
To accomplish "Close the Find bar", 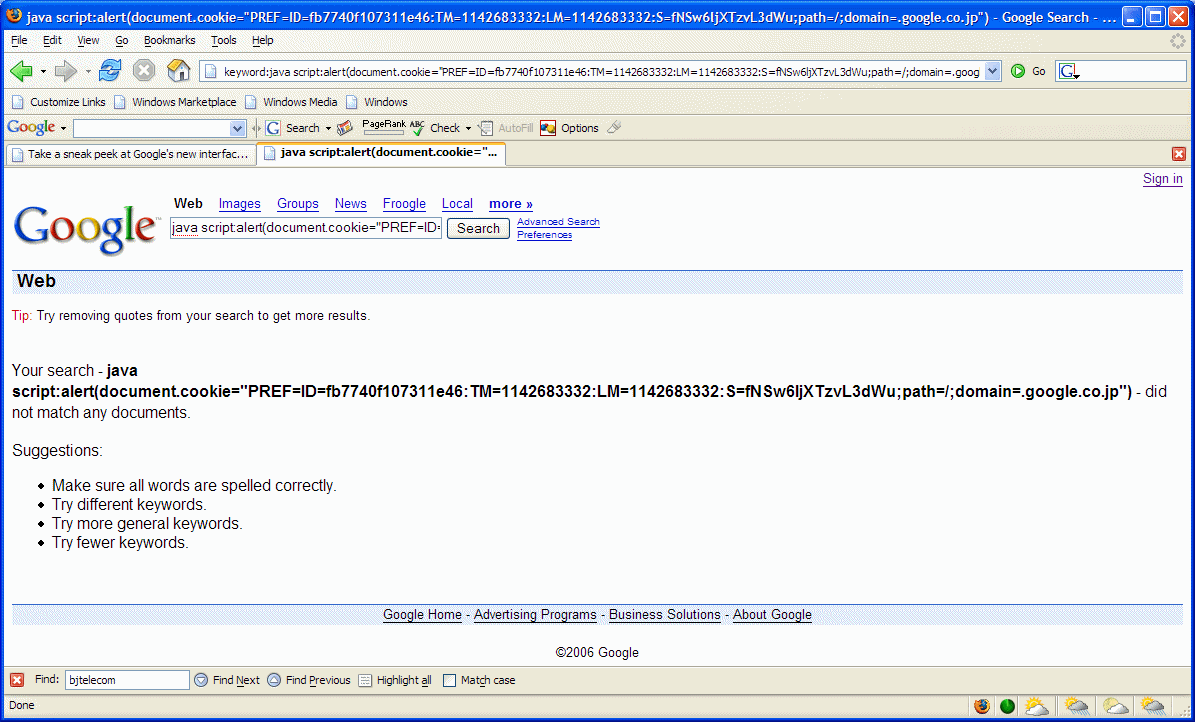I will 17,679.
